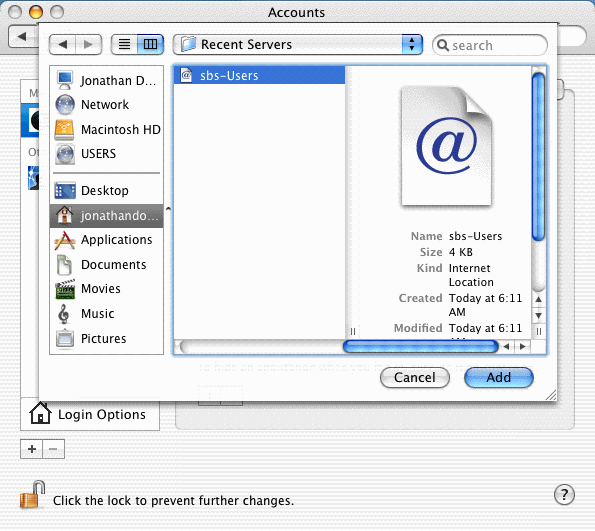Click the lock to prevent changes
The width and height of the screenshot is (595, 531).
tap(32, 495)
